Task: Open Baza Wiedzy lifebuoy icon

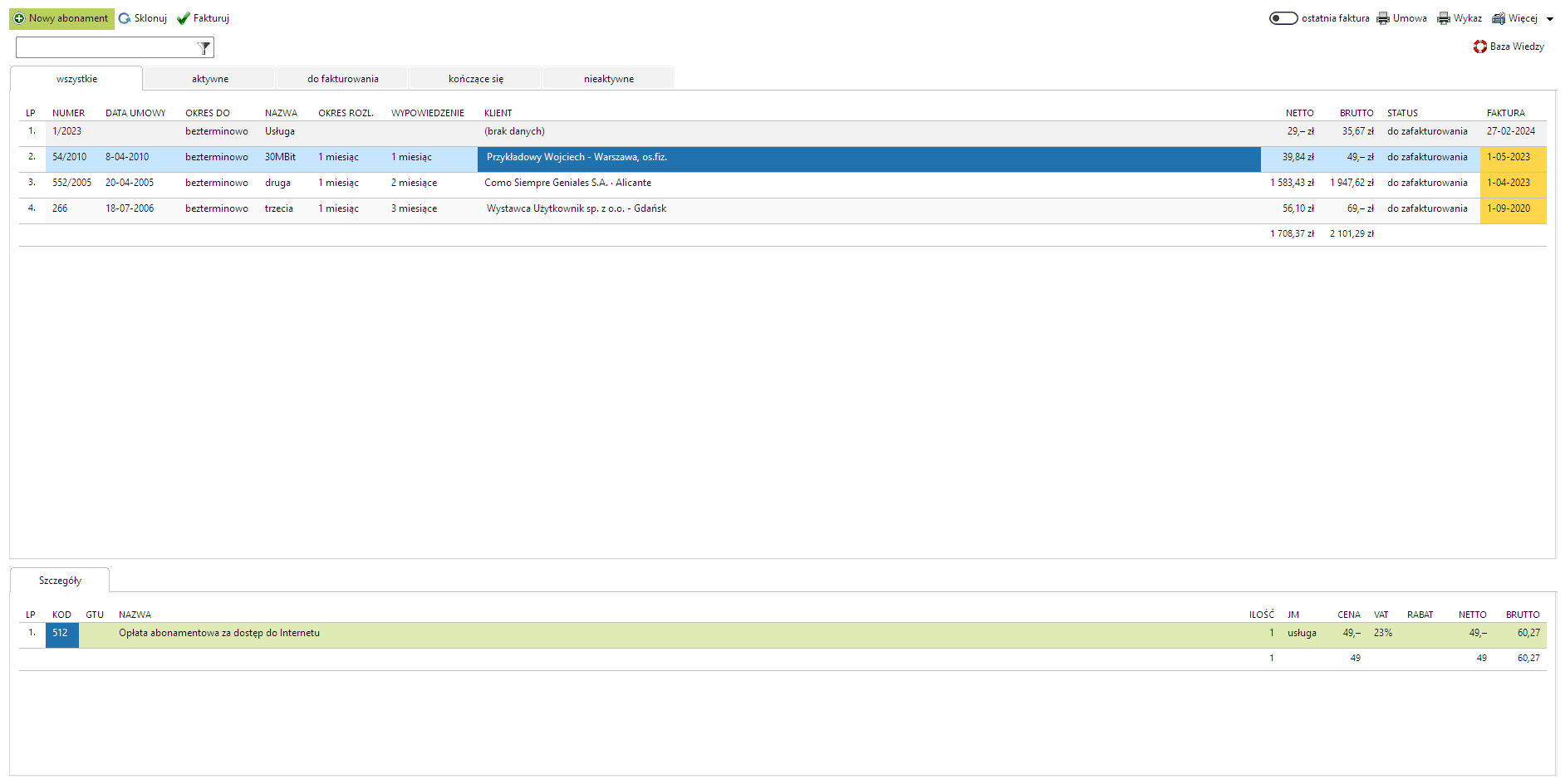Action: coord(1480,47)
